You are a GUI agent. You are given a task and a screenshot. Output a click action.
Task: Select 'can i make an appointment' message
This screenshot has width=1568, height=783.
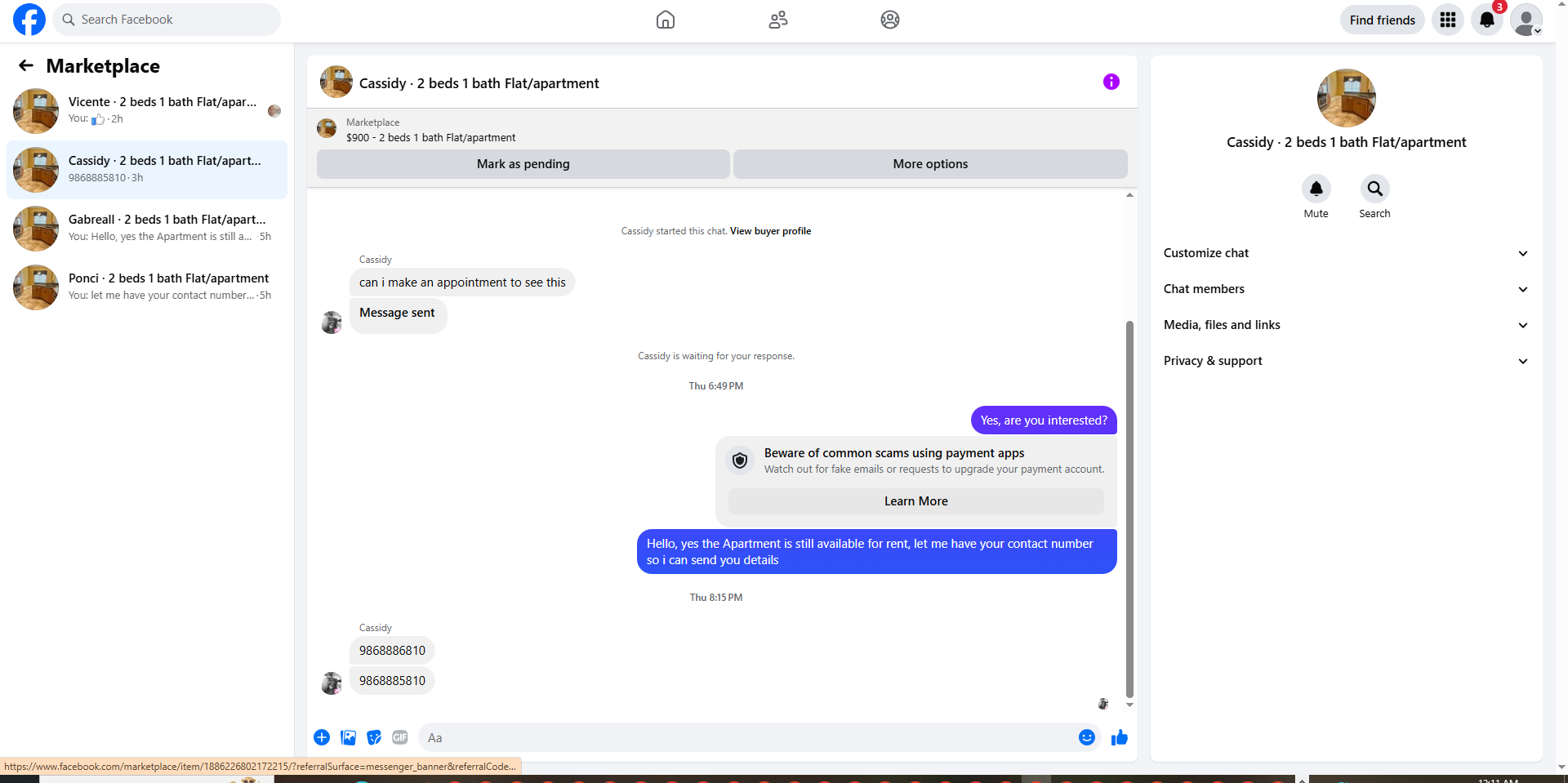(462, 283)
